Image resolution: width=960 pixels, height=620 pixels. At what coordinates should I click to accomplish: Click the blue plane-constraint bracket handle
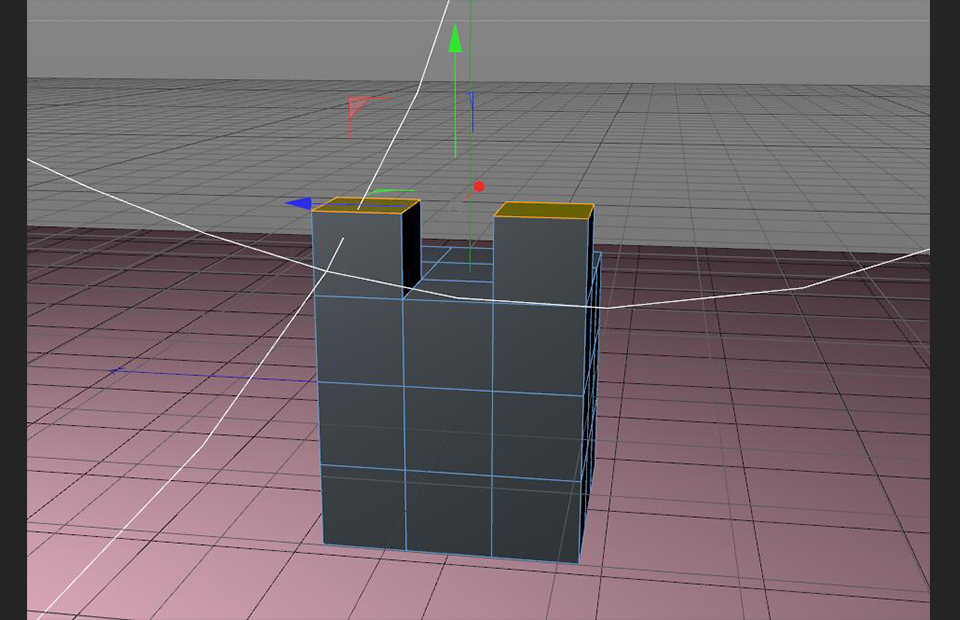(471, 111)
